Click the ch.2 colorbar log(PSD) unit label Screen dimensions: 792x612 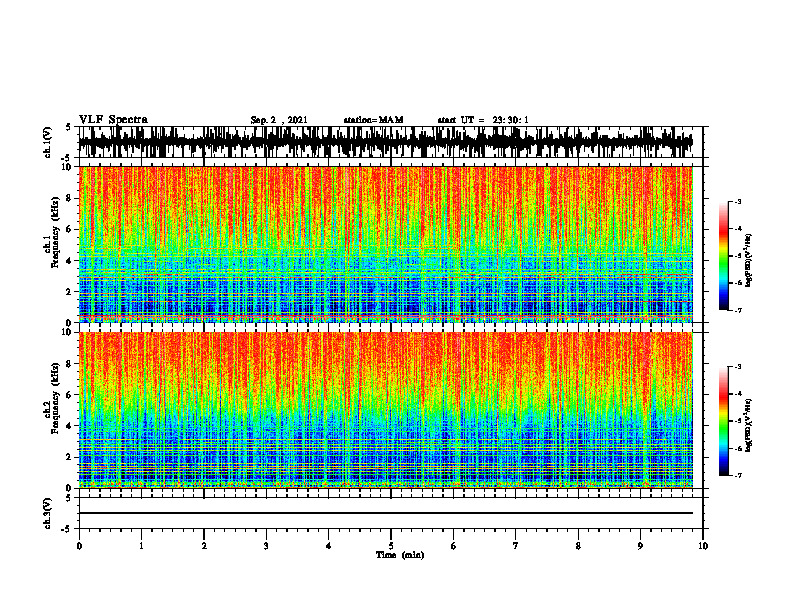click(x=749, y=425)
